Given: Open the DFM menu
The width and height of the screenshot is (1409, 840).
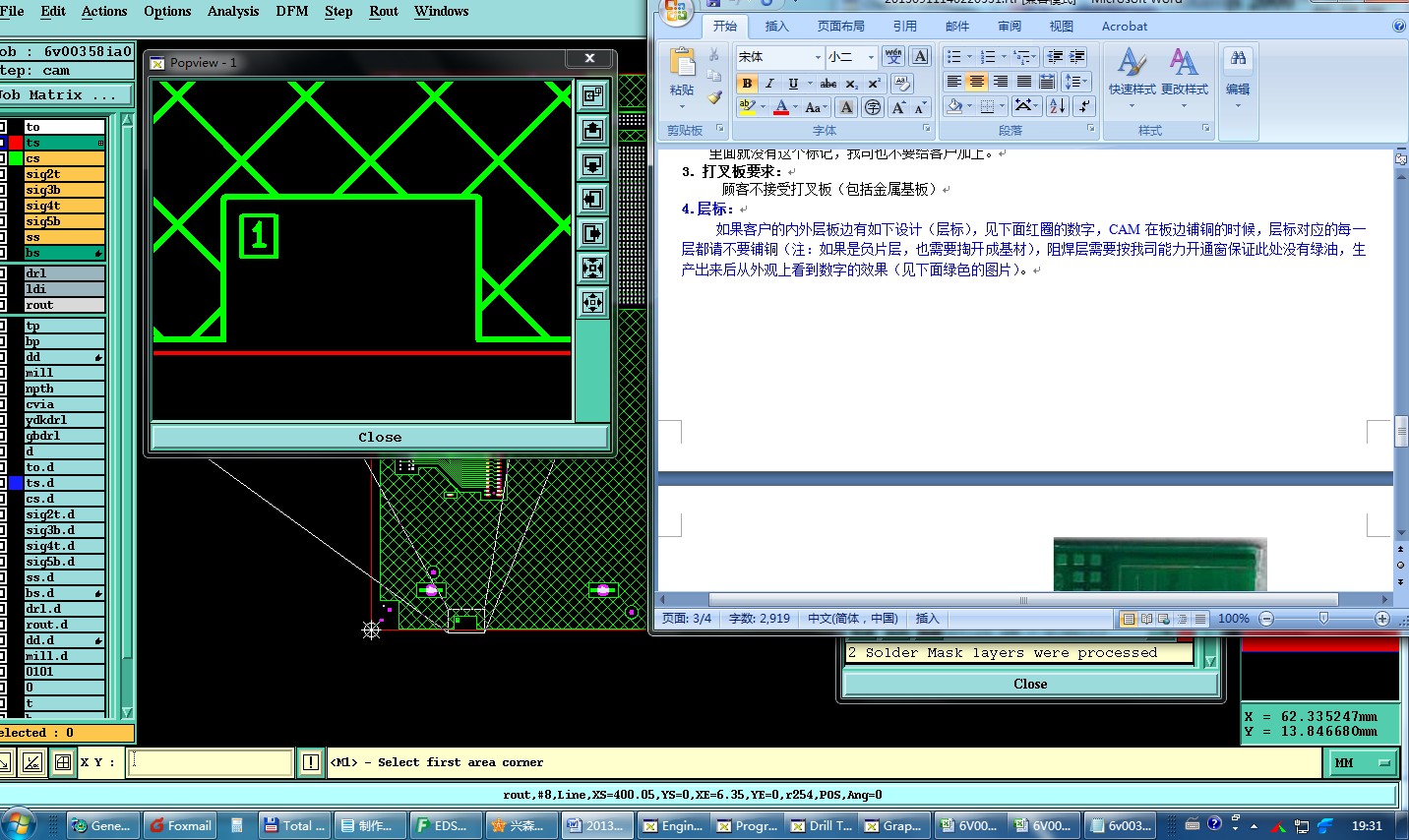Looking at the screenshot, I should pyautogui.click(x=291, y=11).
